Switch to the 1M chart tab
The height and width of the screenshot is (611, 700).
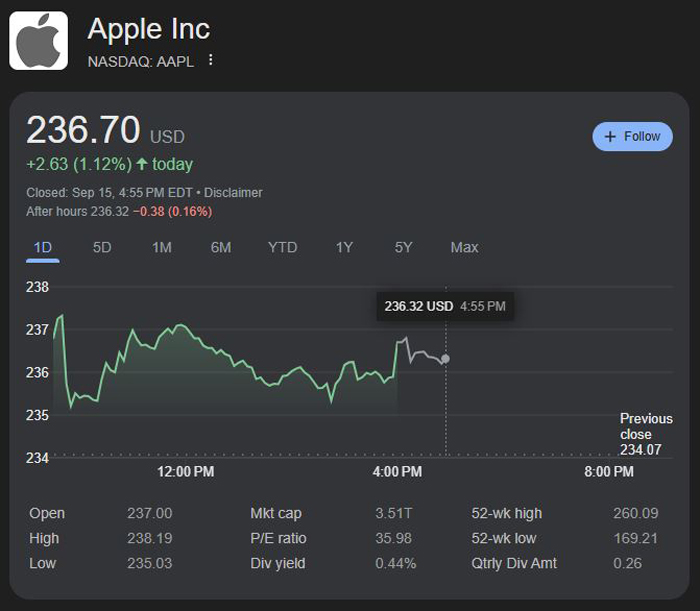[x=162, y=247]
